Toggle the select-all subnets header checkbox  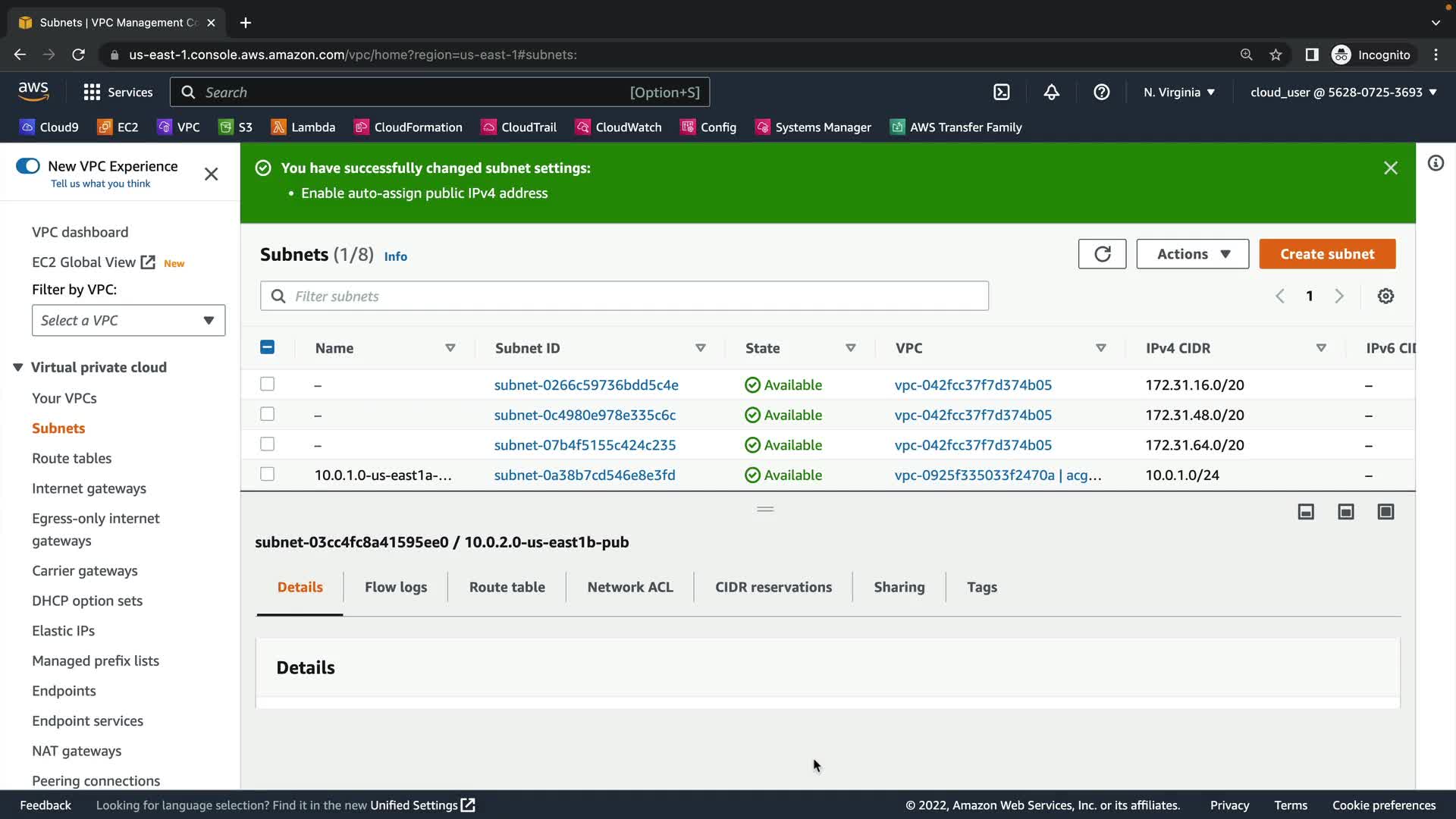tap(267, 347)
